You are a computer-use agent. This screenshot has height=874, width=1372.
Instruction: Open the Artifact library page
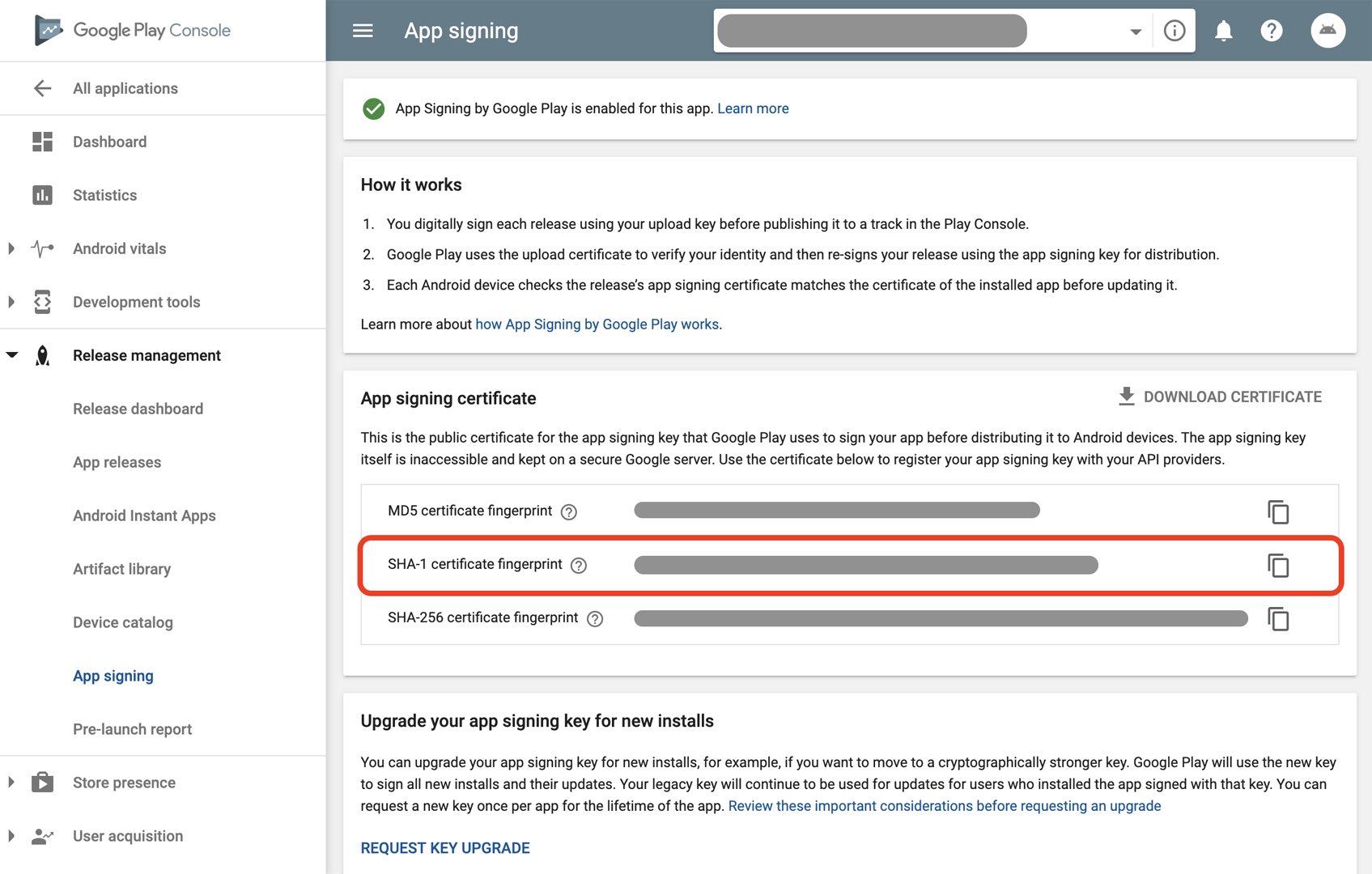point(122,569)
